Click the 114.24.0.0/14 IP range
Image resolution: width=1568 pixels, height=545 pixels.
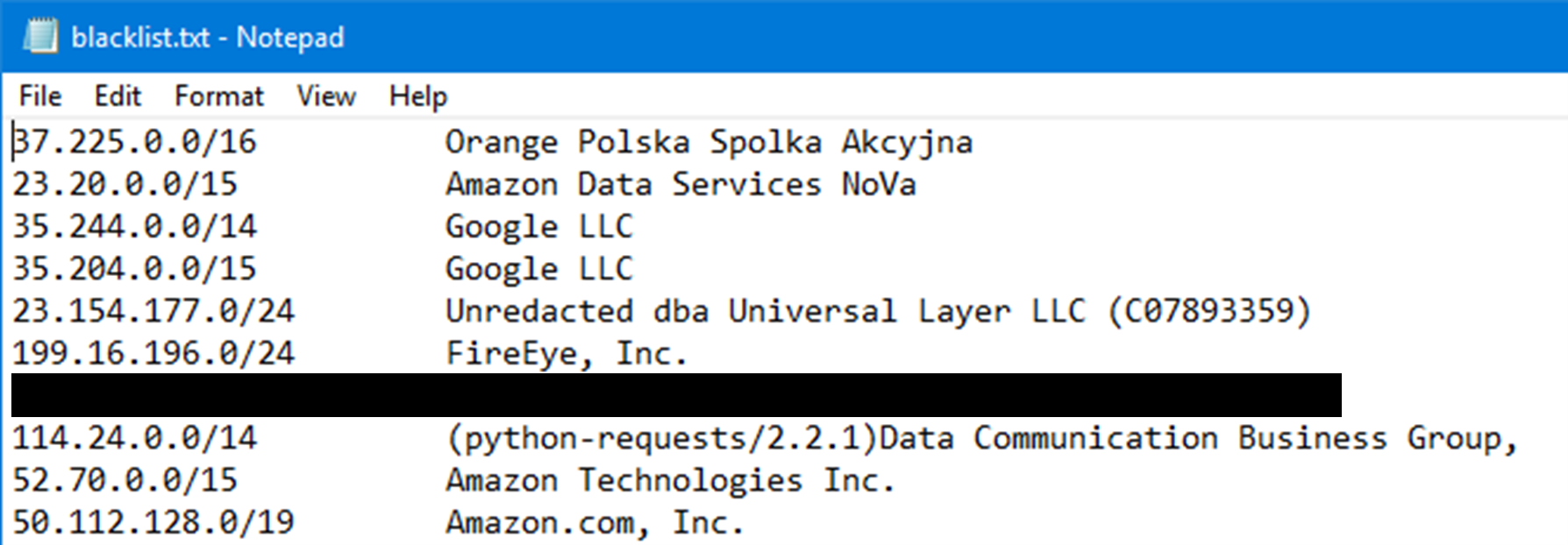pyautogui.click(x=135, y=437)
